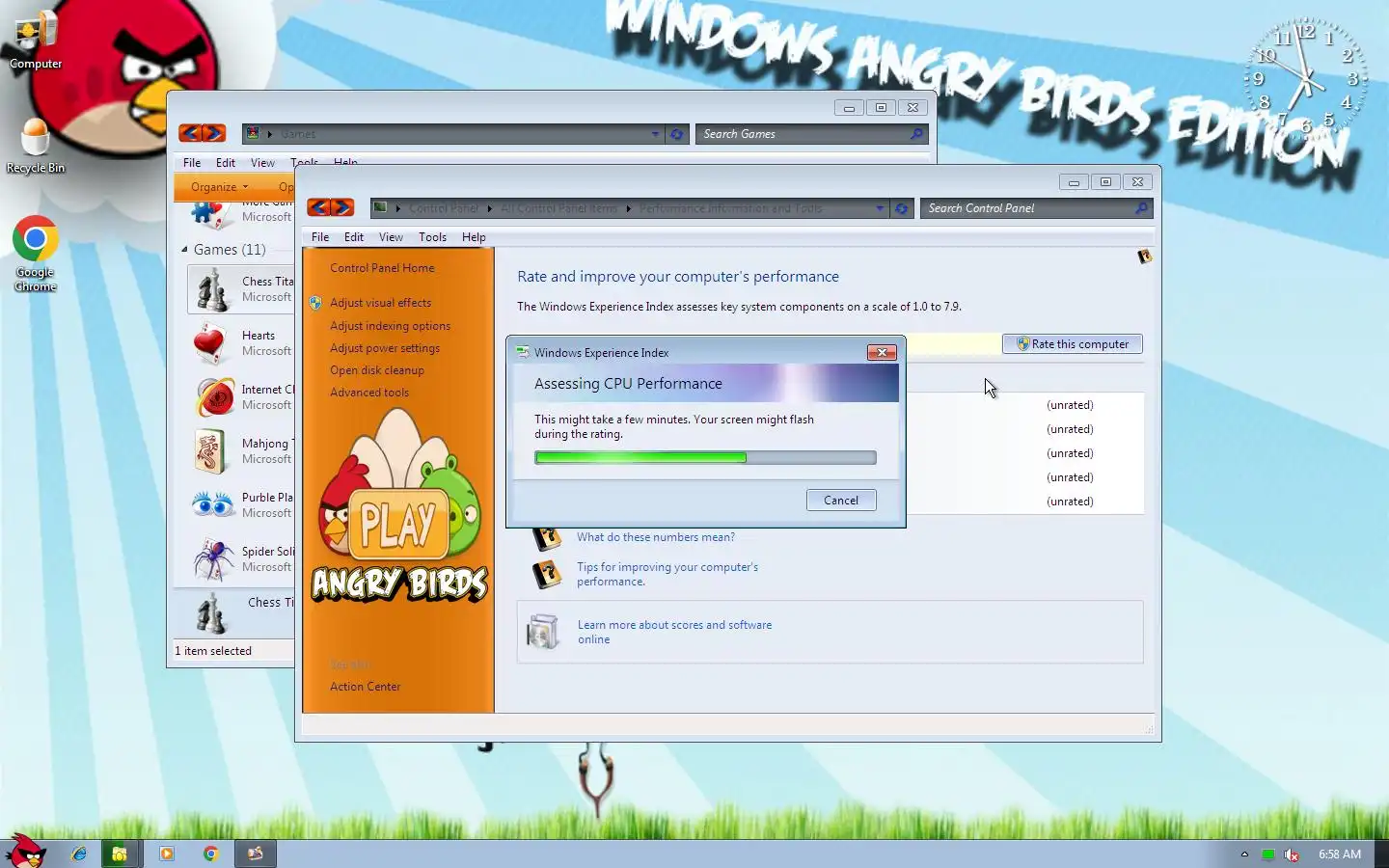Go back in Games window
Image resolution: width=1389 pixels, height=868 pixels.
tap(190, 133)
